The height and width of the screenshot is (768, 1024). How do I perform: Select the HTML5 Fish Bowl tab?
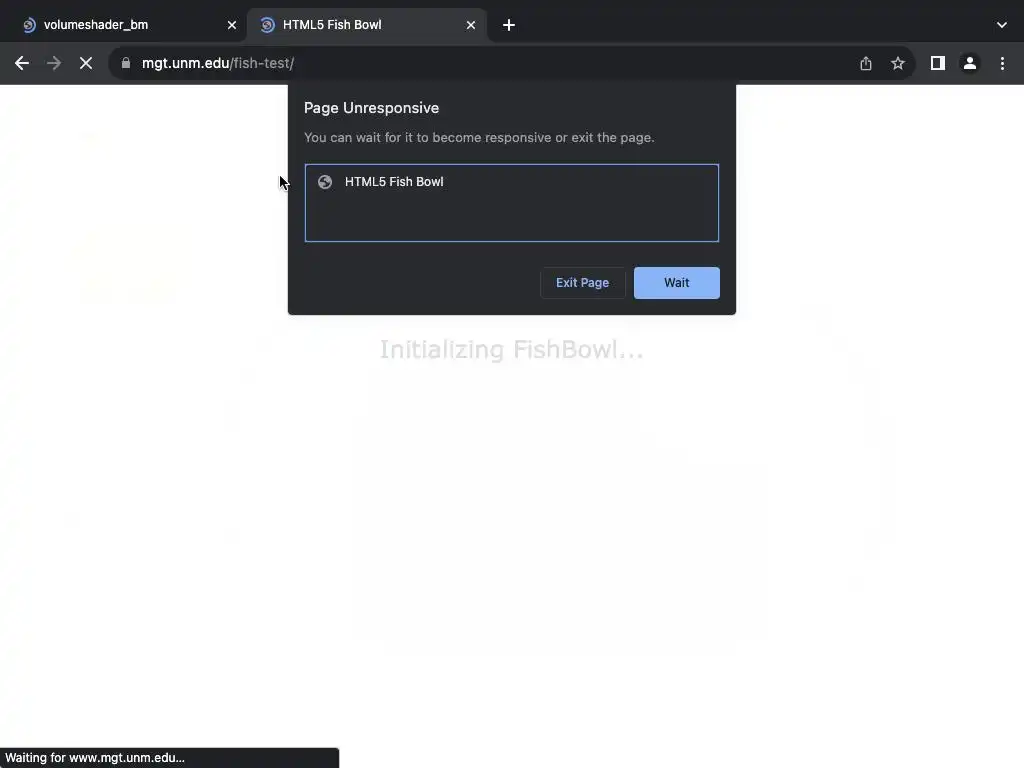(366, 25)
